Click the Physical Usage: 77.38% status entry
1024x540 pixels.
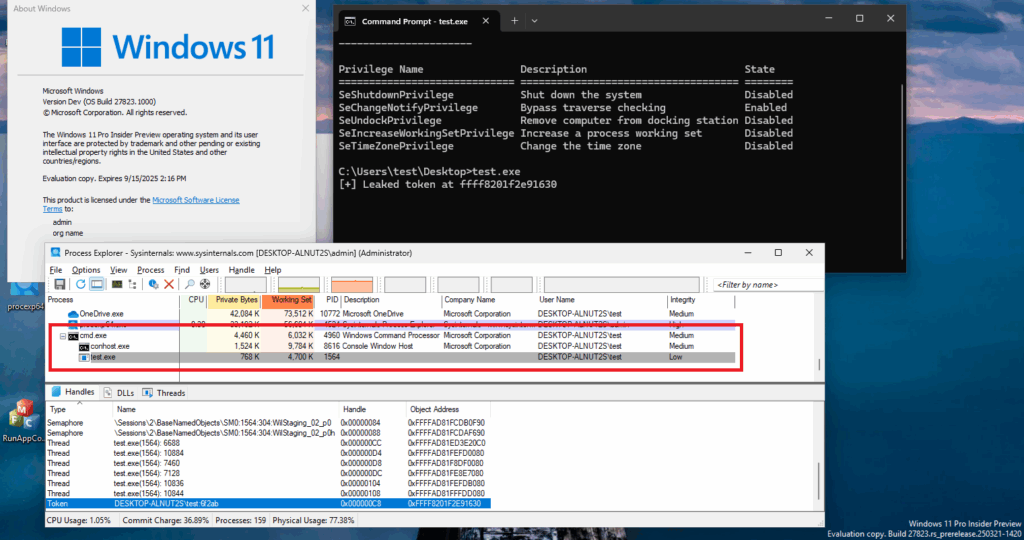[313, 520]
